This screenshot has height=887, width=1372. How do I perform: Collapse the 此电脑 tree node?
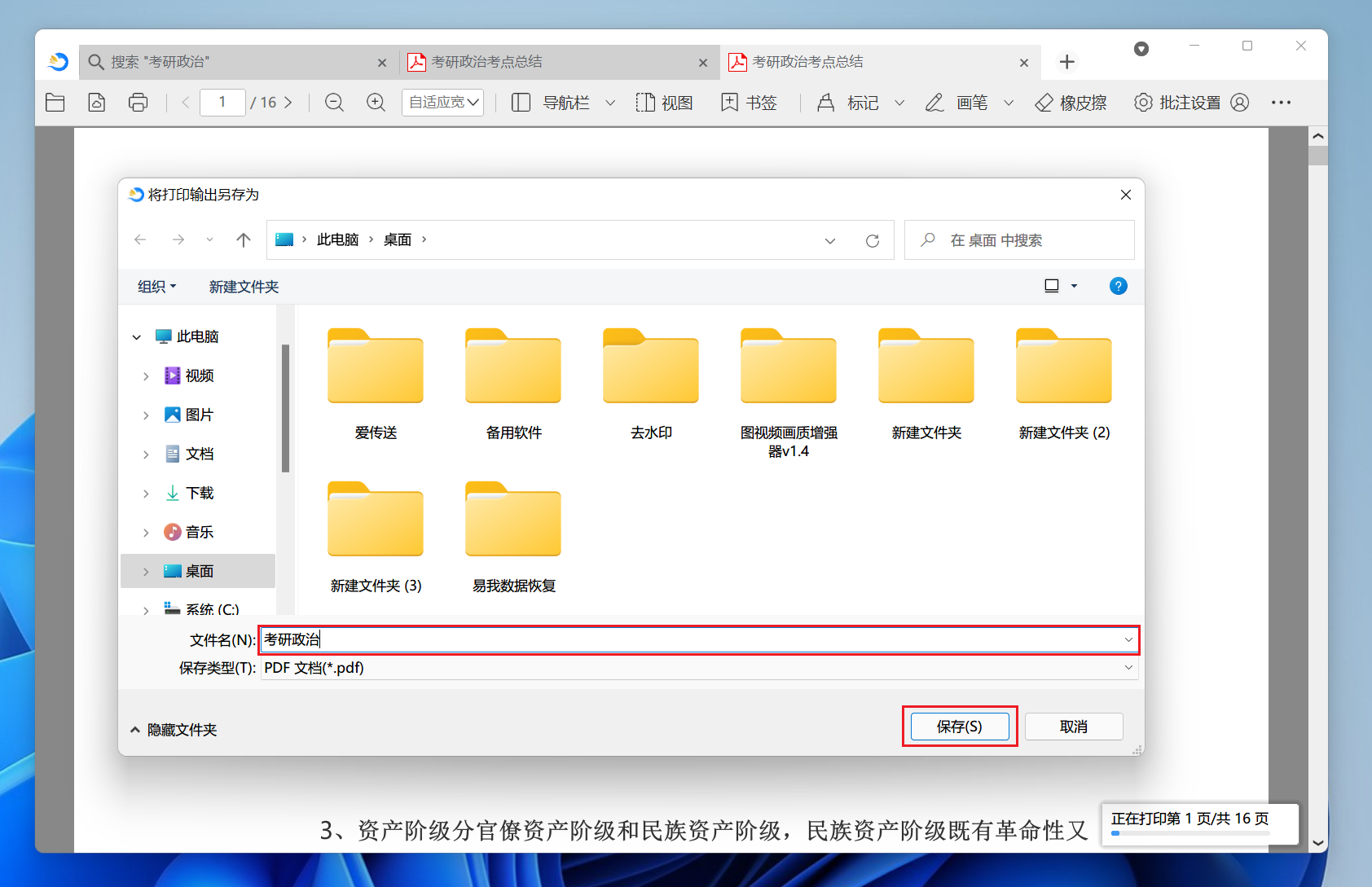(x=137, y=337)
